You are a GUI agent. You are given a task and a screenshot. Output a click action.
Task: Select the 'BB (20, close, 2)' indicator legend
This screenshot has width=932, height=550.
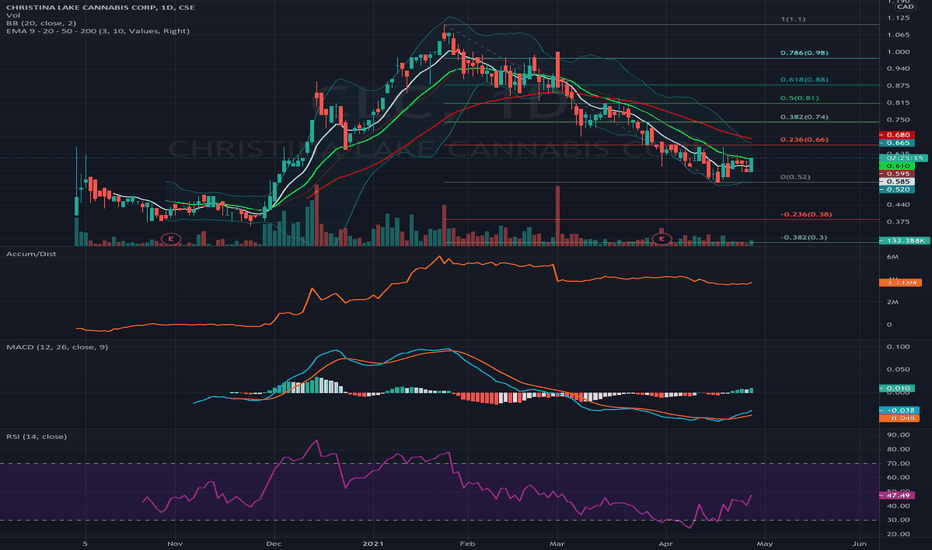(x=41, y=23)
